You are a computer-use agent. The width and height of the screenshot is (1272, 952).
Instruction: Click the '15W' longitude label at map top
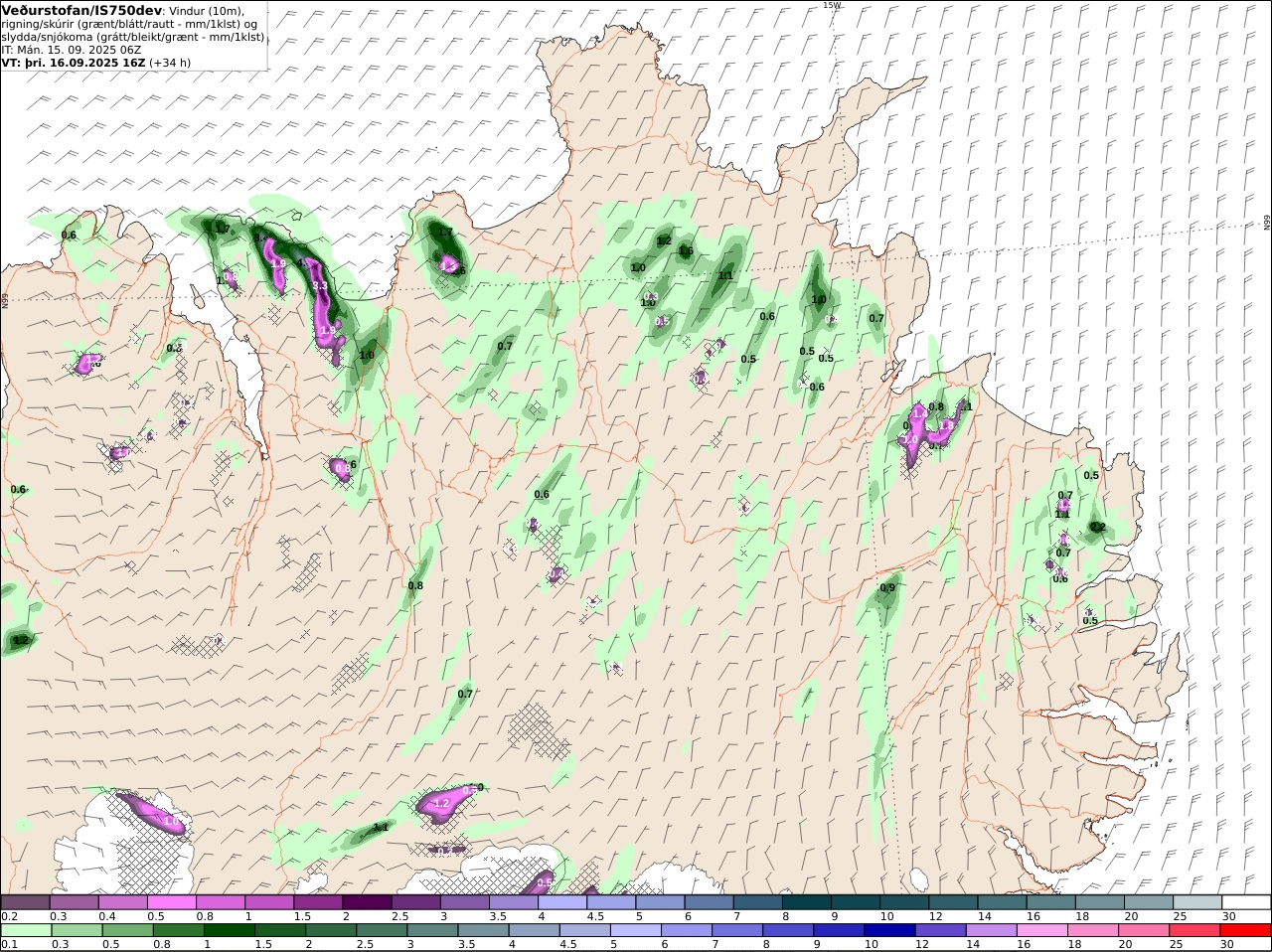pyautogui.click(x=831, y=5)
